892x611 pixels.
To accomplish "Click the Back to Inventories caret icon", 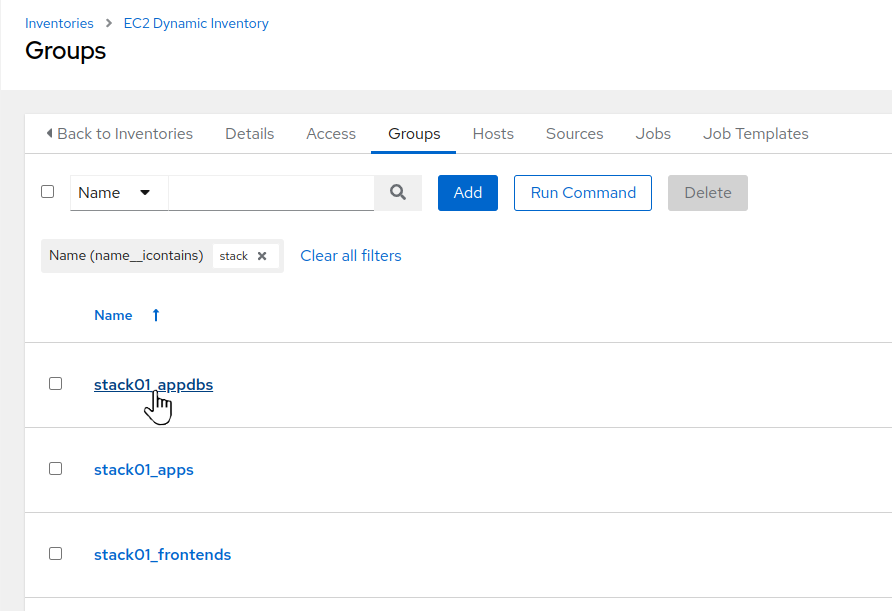I will [x=49, y=133].
